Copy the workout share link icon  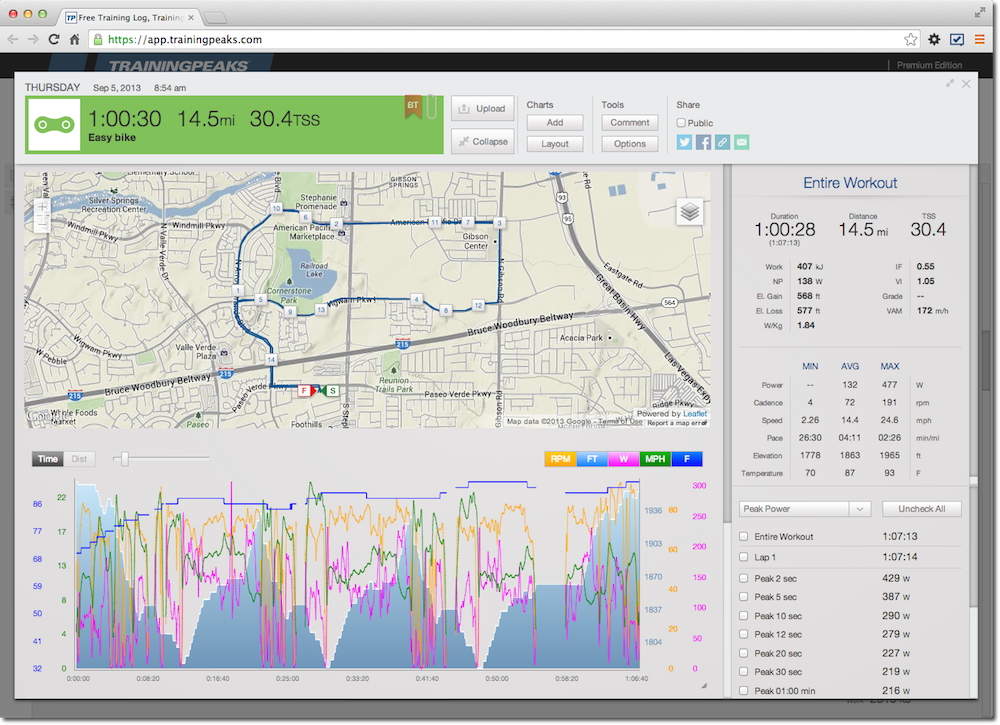[722, 142]
